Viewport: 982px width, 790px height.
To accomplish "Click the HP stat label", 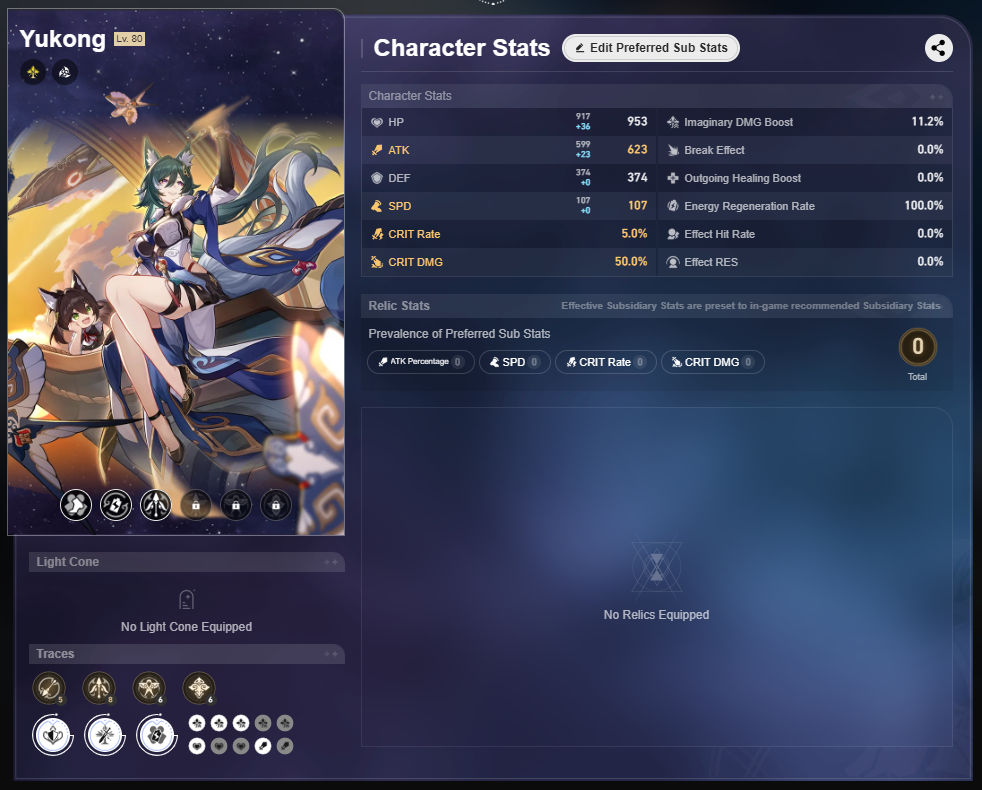I will click(x=396, y=122).
